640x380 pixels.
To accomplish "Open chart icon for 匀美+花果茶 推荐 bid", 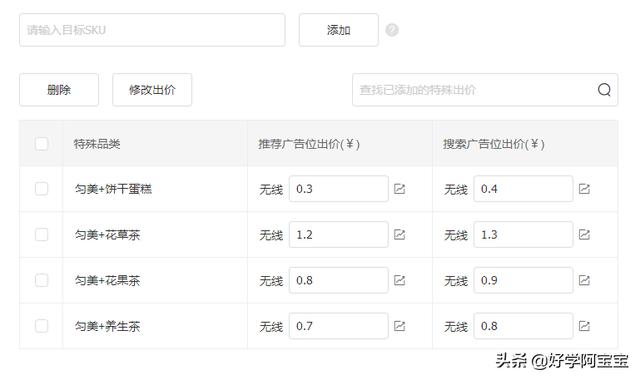I will tap(399, 280).
